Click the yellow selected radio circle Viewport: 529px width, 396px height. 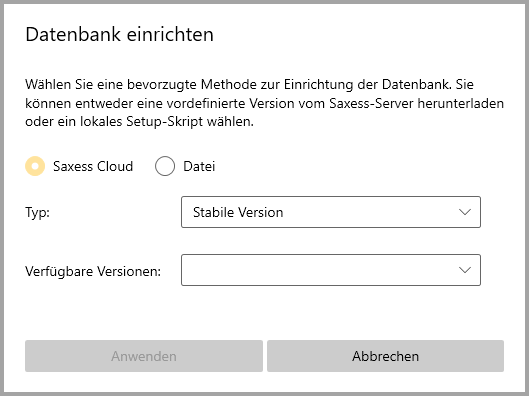click(x=35, y=166)
